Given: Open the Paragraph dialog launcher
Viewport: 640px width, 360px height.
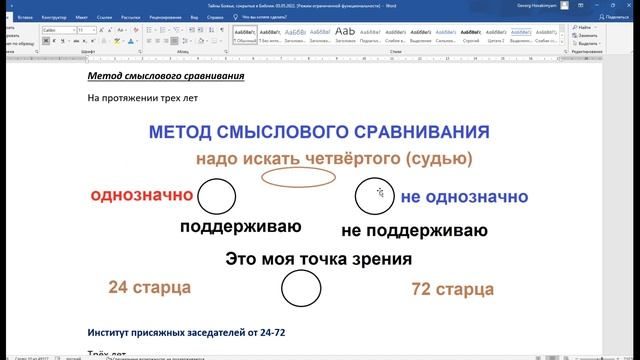Looking at the screenshot, I should tap(226, 52).
